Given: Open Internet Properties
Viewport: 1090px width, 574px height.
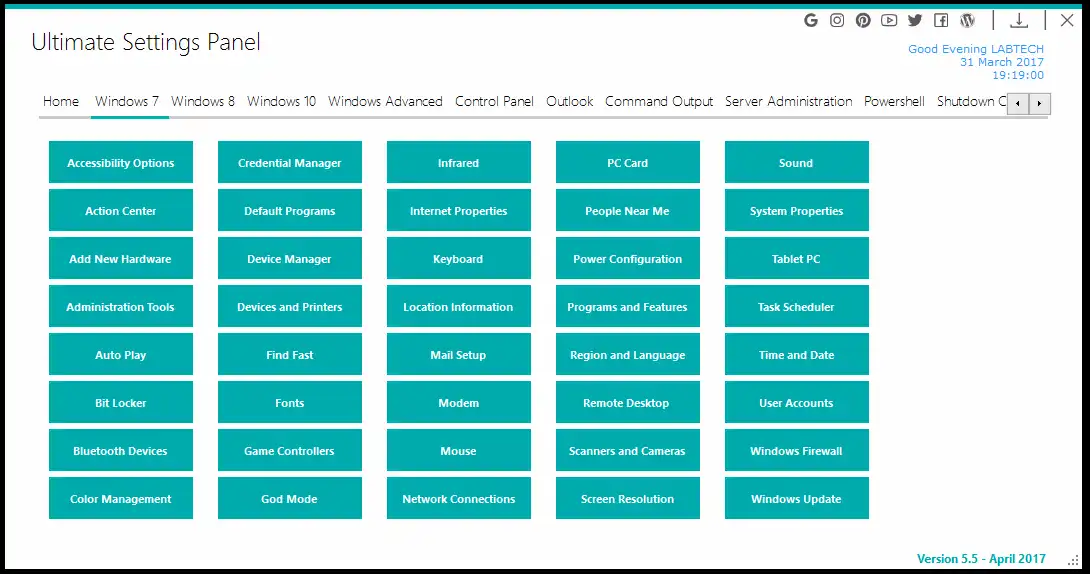Looking at the screenshot, I should point(459,211).
